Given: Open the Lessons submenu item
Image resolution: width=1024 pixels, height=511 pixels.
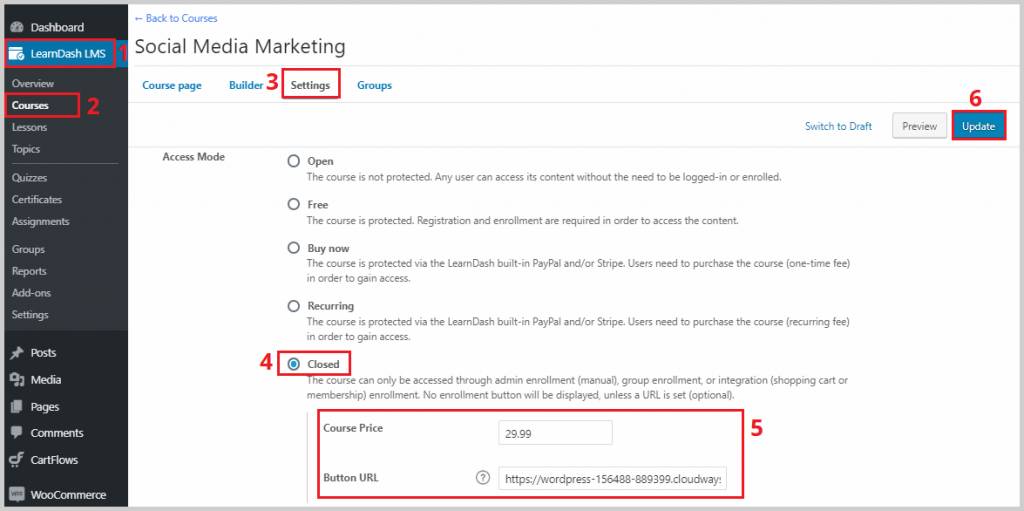Looking at the screenshot, I should (x=29, y=127).
